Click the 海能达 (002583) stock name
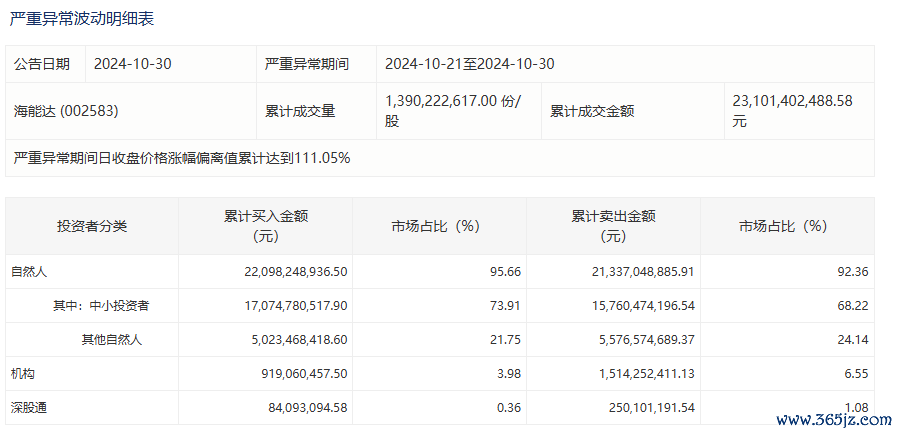This screenshot has width=899, height=435. 66,111
